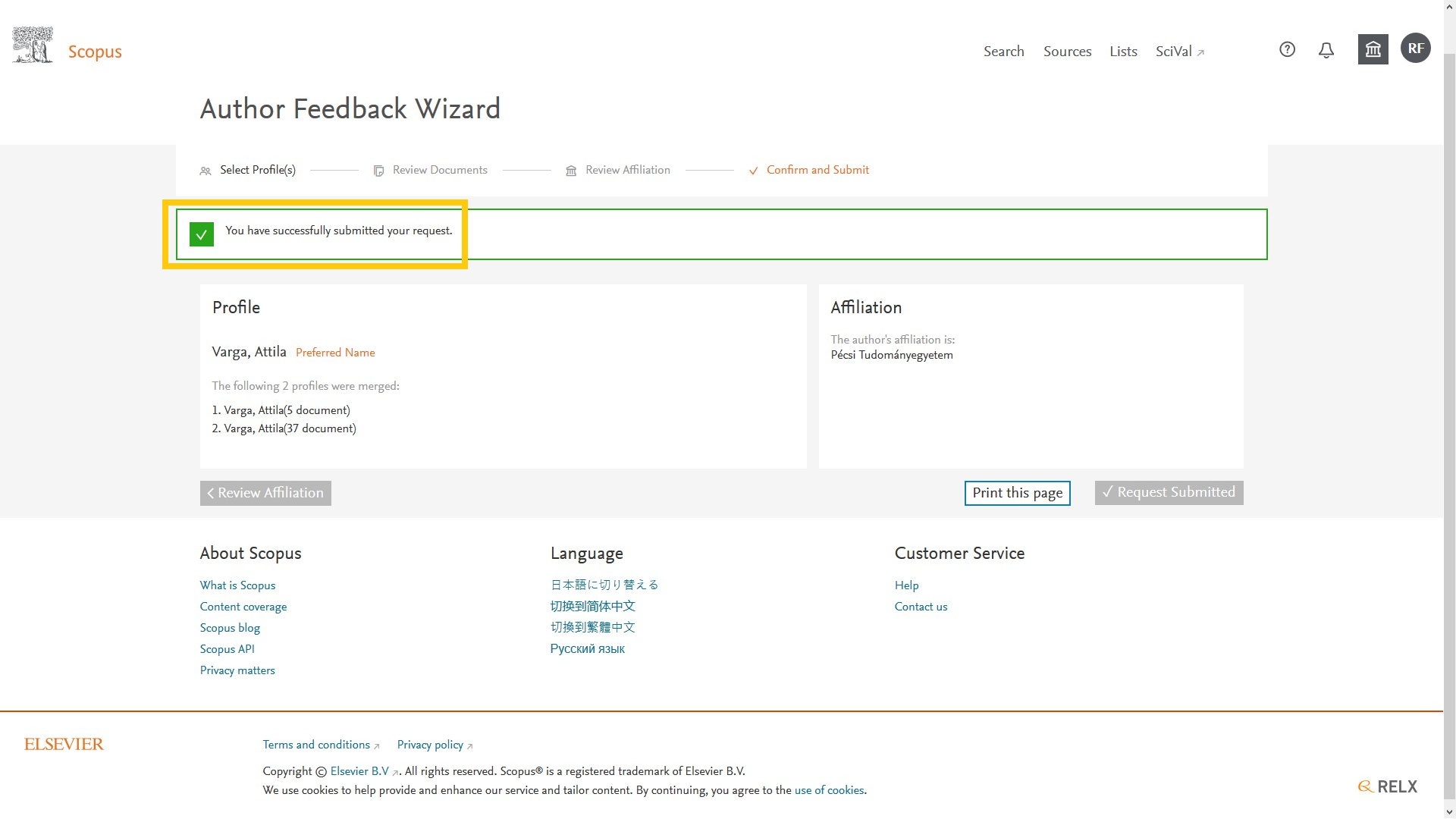Click the Select Profile(s) people icon

[206, 171]
